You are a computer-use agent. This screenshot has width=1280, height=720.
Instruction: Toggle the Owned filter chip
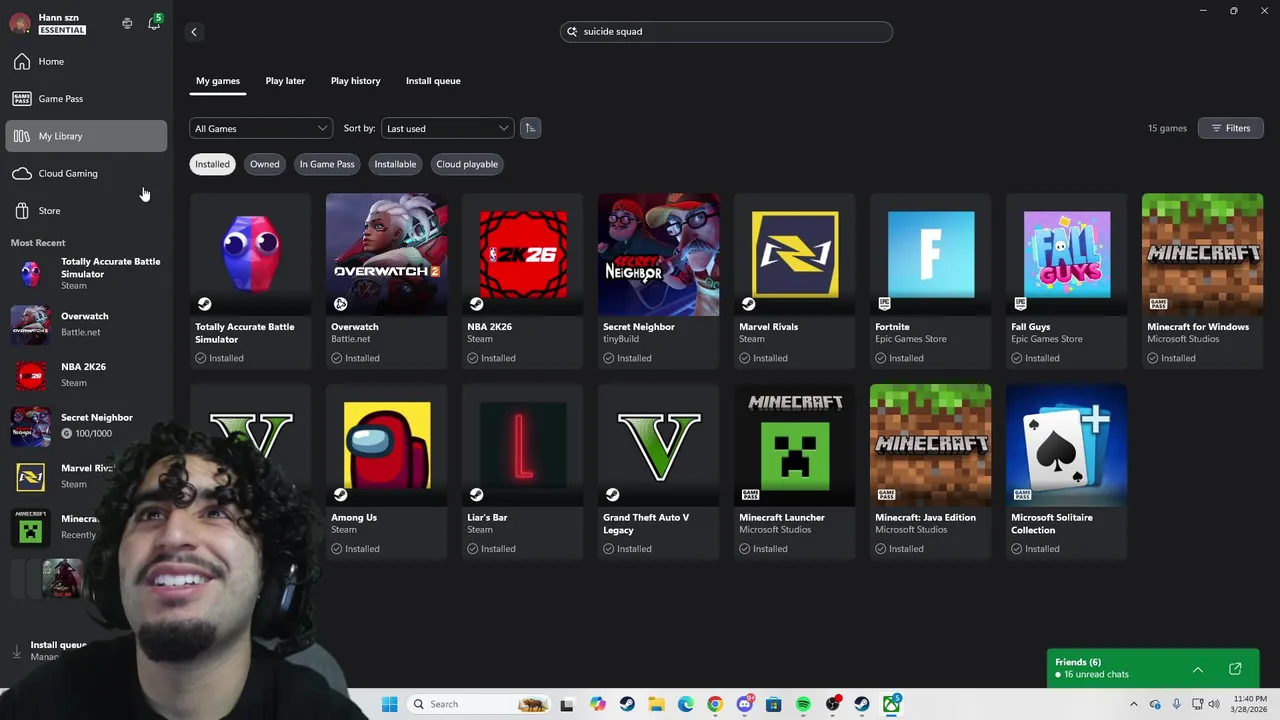(x=265, y=164)
